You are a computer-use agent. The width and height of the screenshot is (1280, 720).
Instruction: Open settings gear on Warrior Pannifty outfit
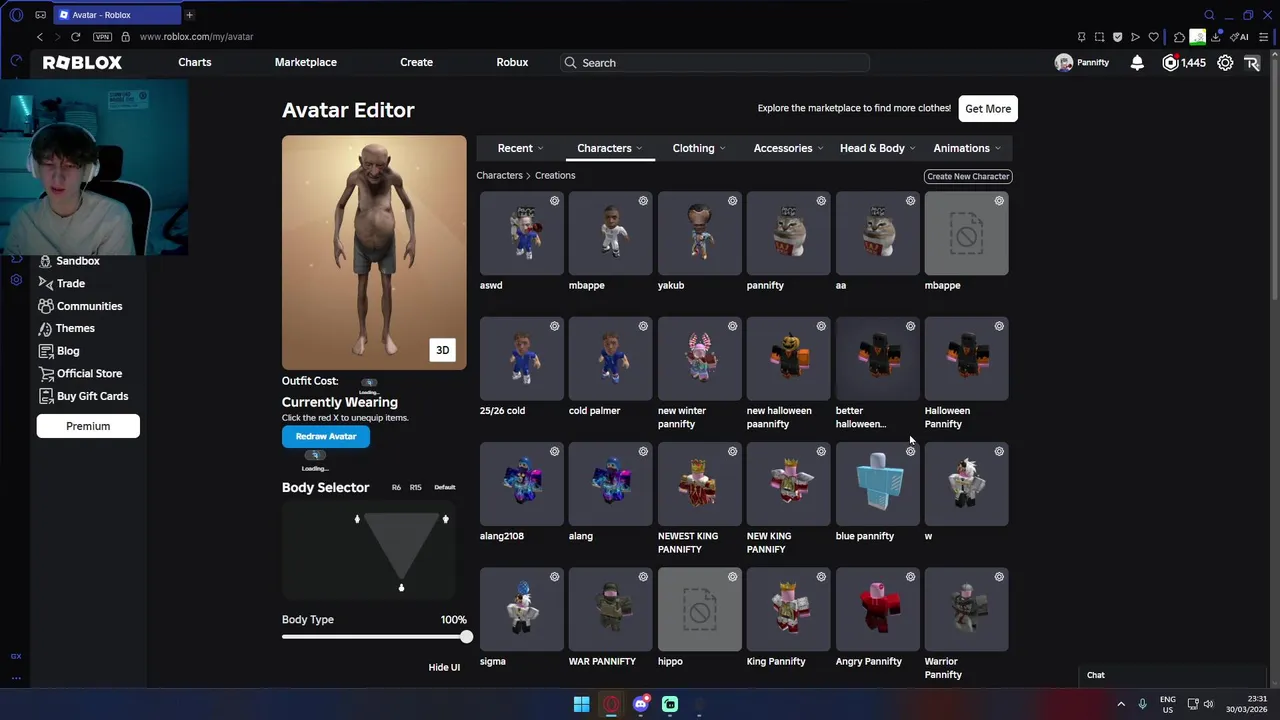click(x=999, y=577)
